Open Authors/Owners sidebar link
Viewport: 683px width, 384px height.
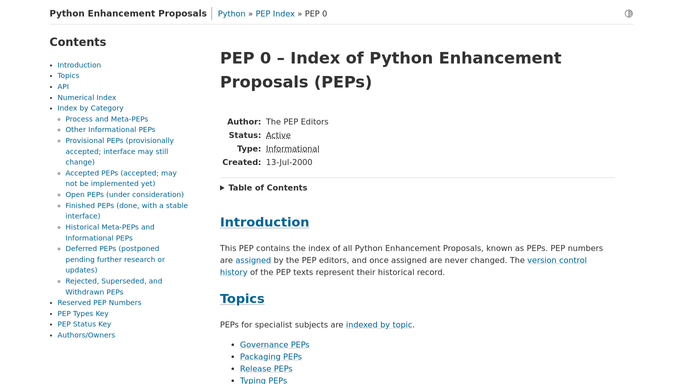coord(86,335)
